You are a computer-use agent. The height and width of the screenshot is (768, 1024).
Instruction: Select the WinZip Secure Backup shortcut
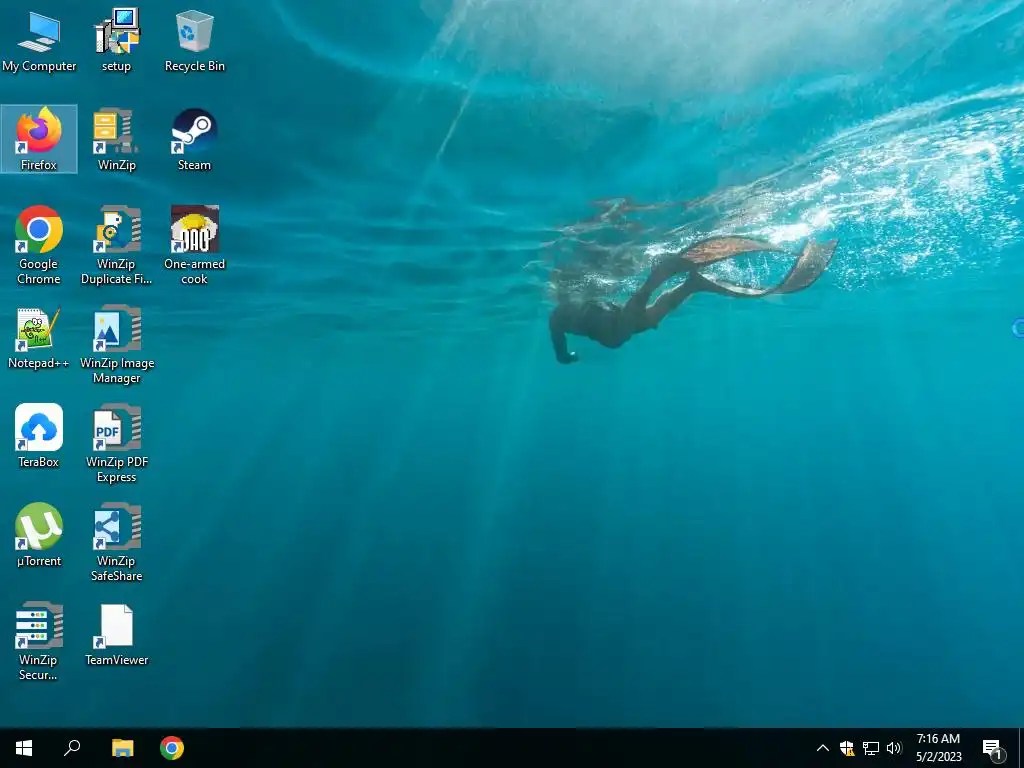[39, 641]
